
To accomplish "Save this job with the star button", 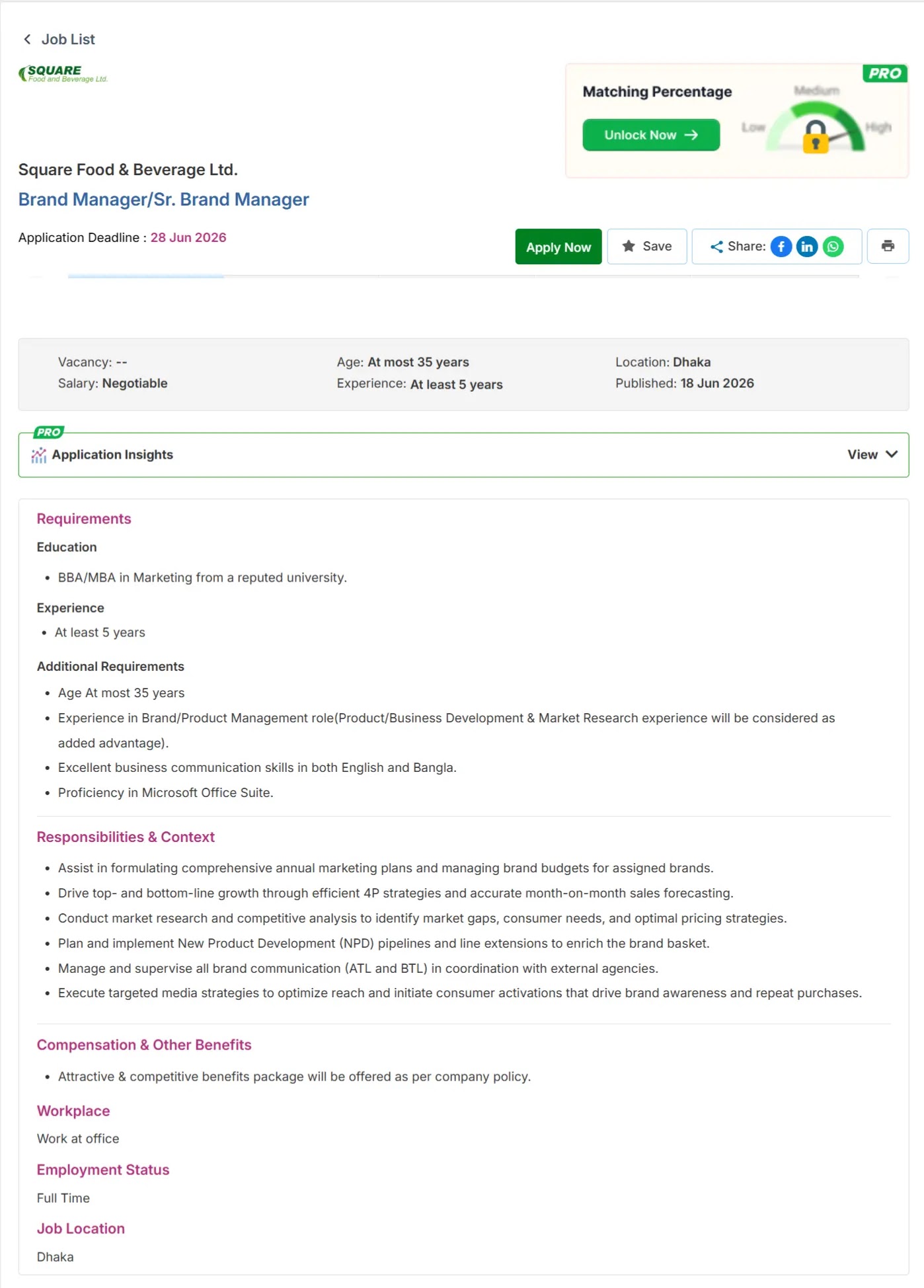I will click(x=647, y=246).
